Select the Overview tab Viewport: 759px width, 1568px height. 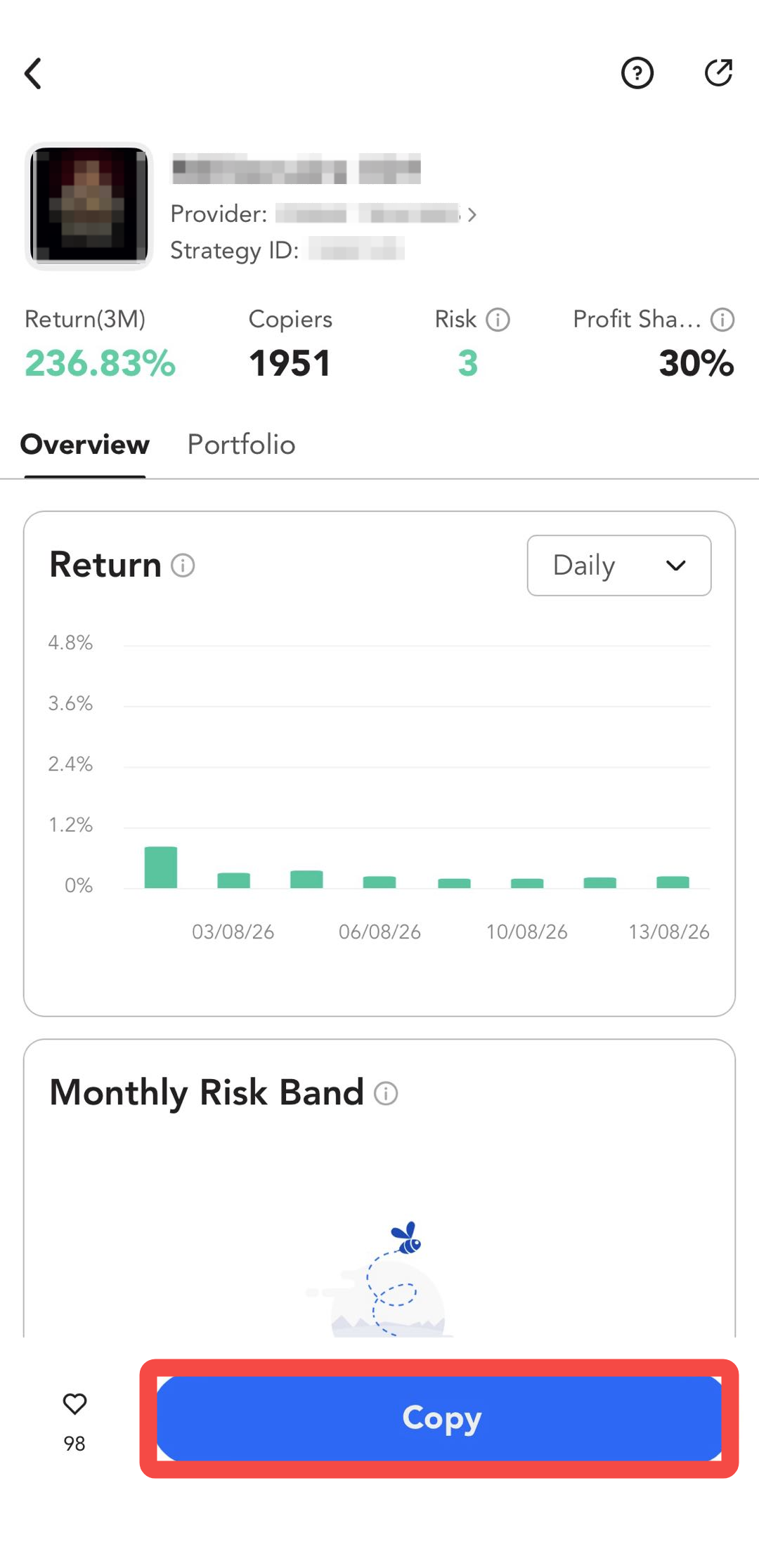click(85, 445)
